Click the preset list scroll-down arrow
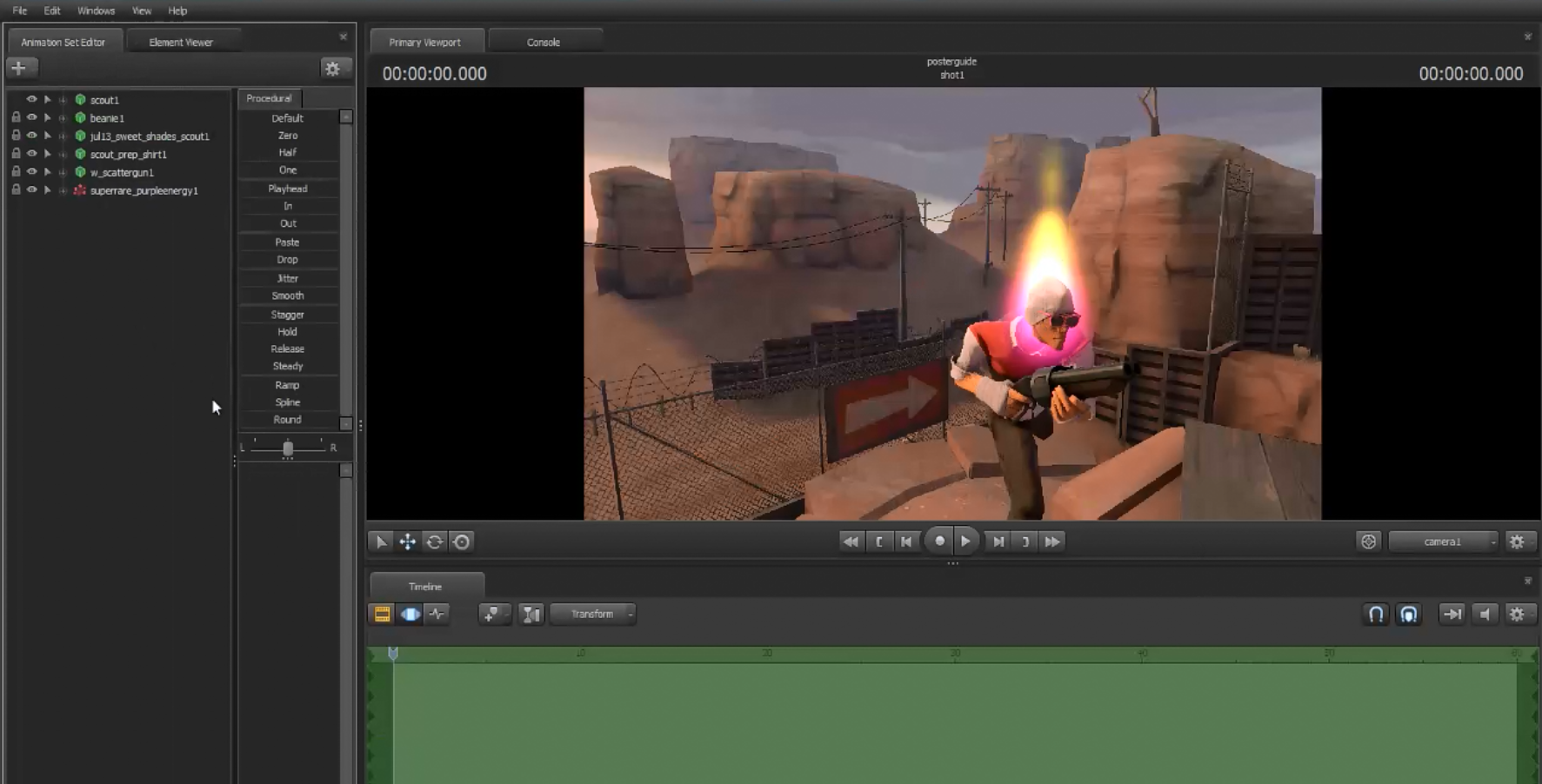This screenshot has width=1542, height=784. 346,423
